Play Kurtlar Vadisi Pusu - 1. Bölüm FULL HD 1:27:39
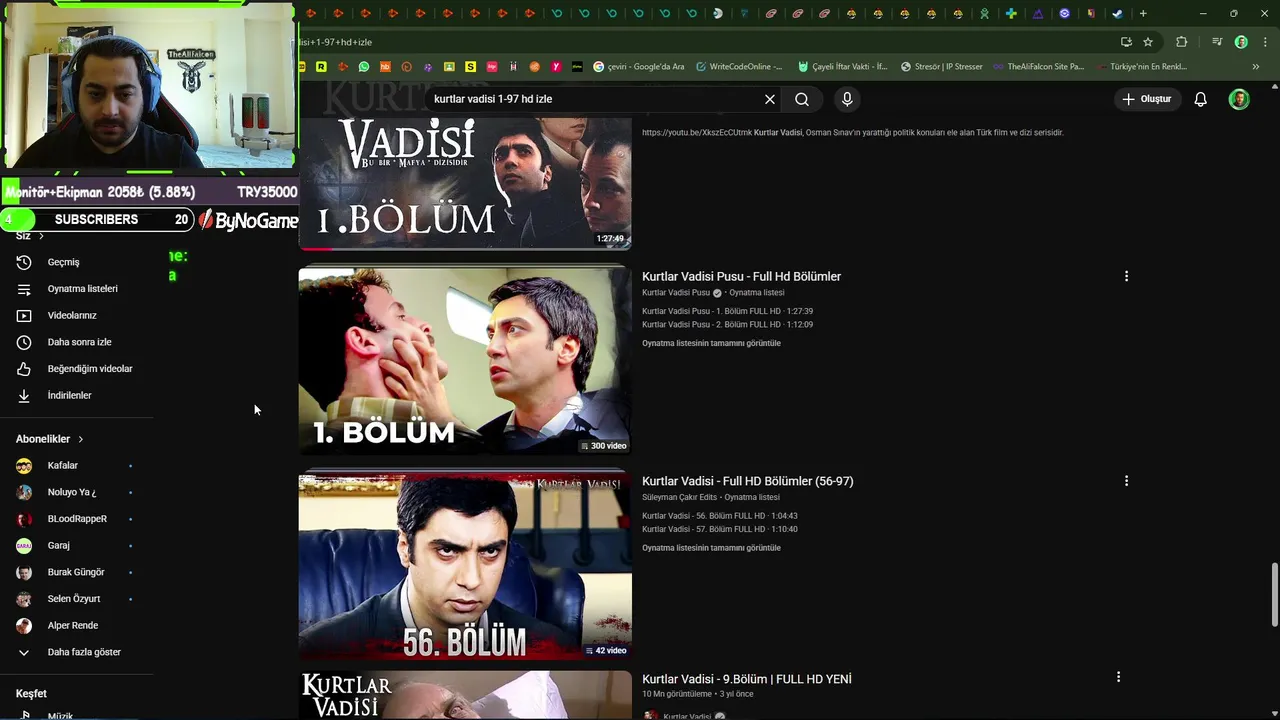1280x720 pixels. tap(727, 311)
